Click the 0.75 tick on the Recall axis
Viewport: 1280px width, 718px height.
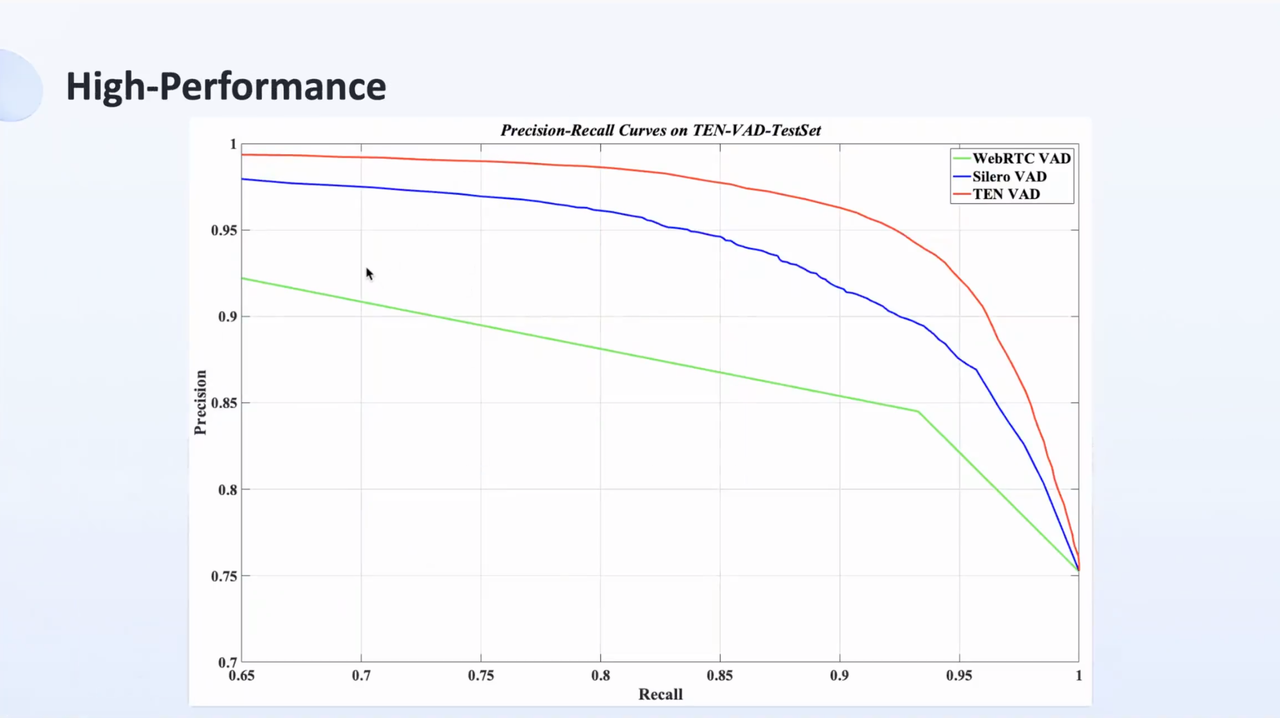[x=481, y=676]
